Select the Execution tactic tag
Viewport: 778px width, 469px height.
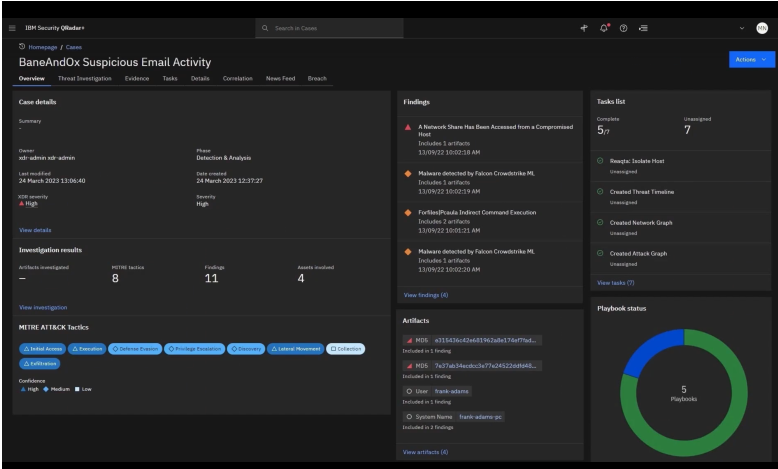click(87, 349)
